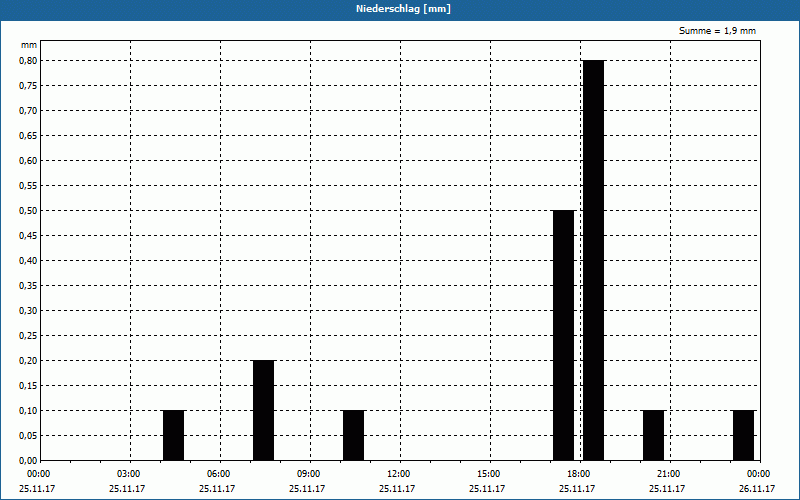Select the 0,00 y-axis label
Image resolution: width=800 pixels, height=500 pixels.
pyautogui.click(x=28, y=461)
